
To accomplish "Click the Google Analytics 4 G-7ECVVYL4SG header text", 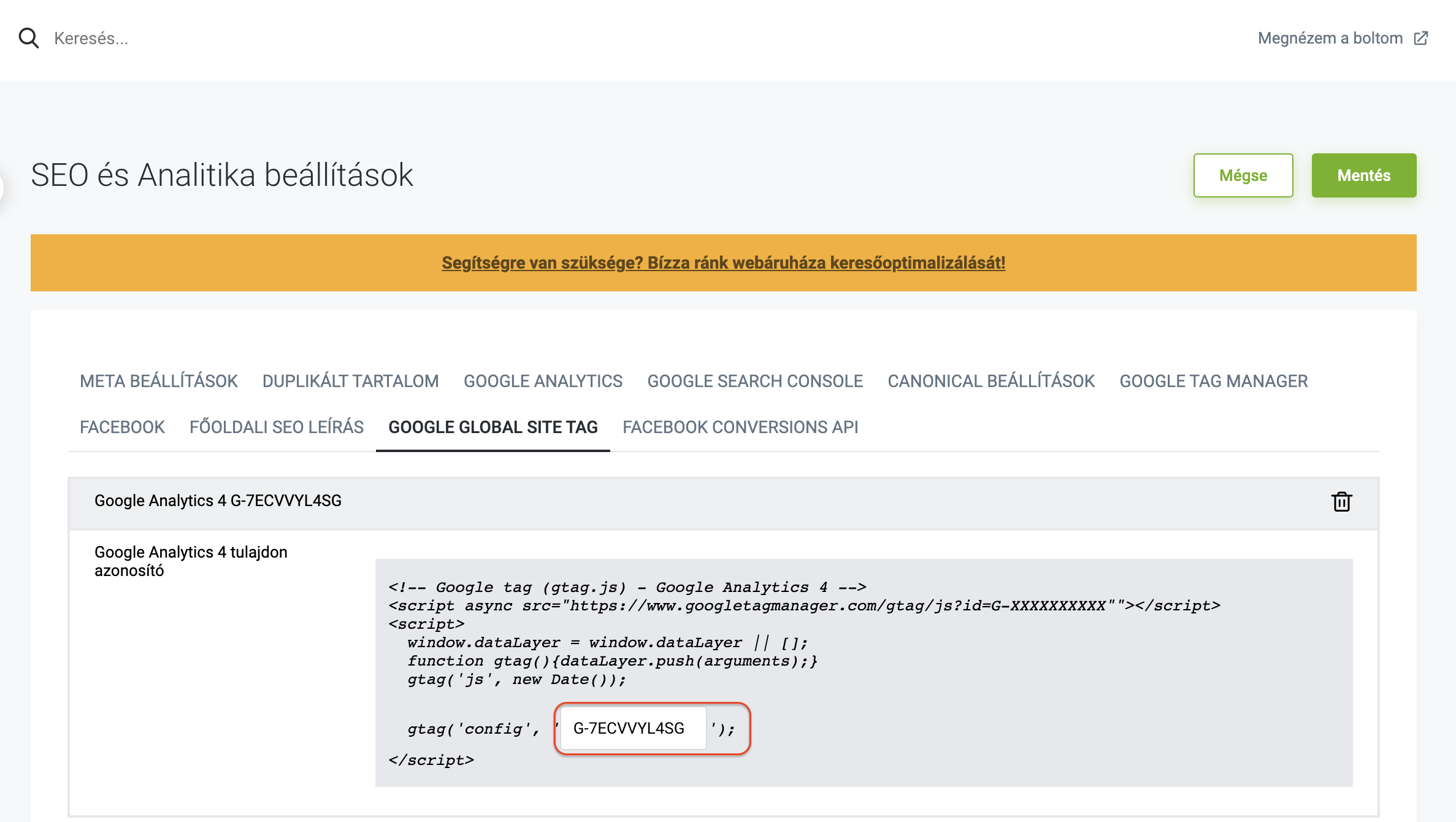I will tap(218, 501).
